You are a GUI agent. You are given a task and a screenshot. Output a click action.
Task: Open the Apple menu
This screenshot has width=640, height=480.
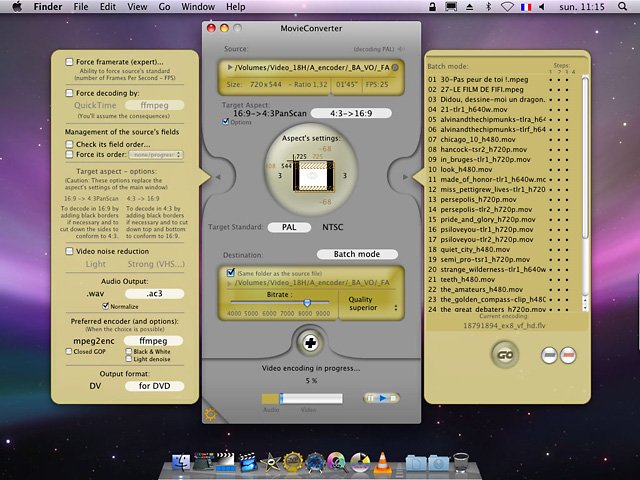(x=17, y=7)
